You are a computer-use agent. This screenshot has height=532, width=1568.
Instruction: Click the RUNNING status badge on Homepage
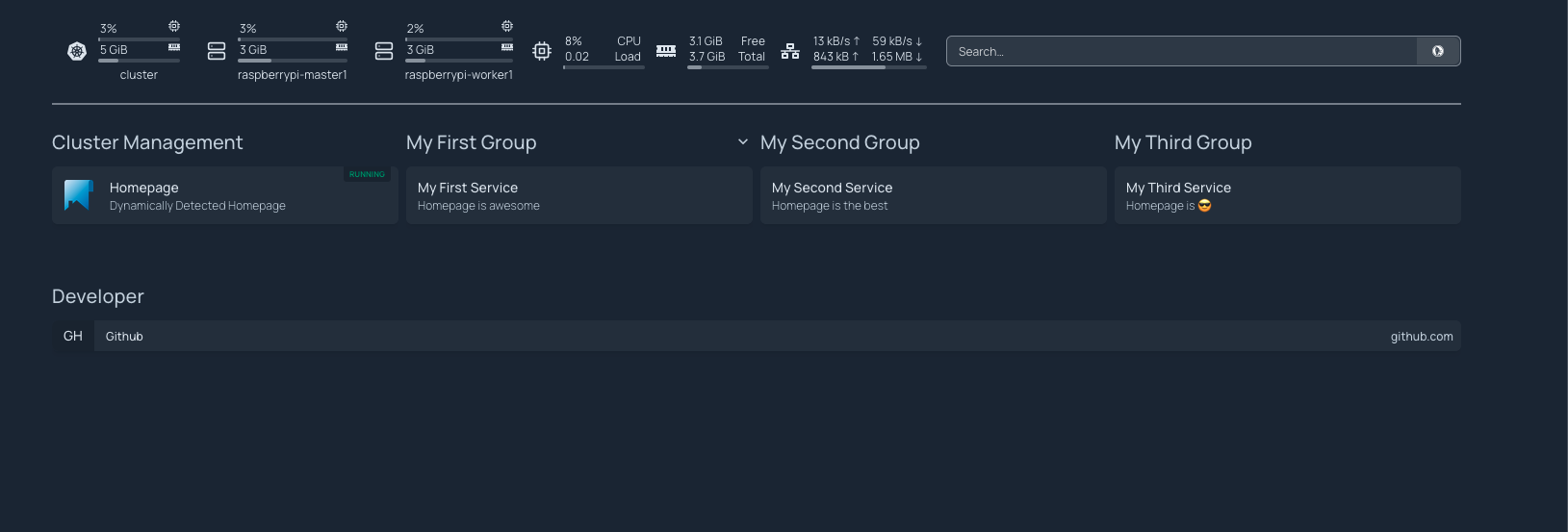point(367,174)
